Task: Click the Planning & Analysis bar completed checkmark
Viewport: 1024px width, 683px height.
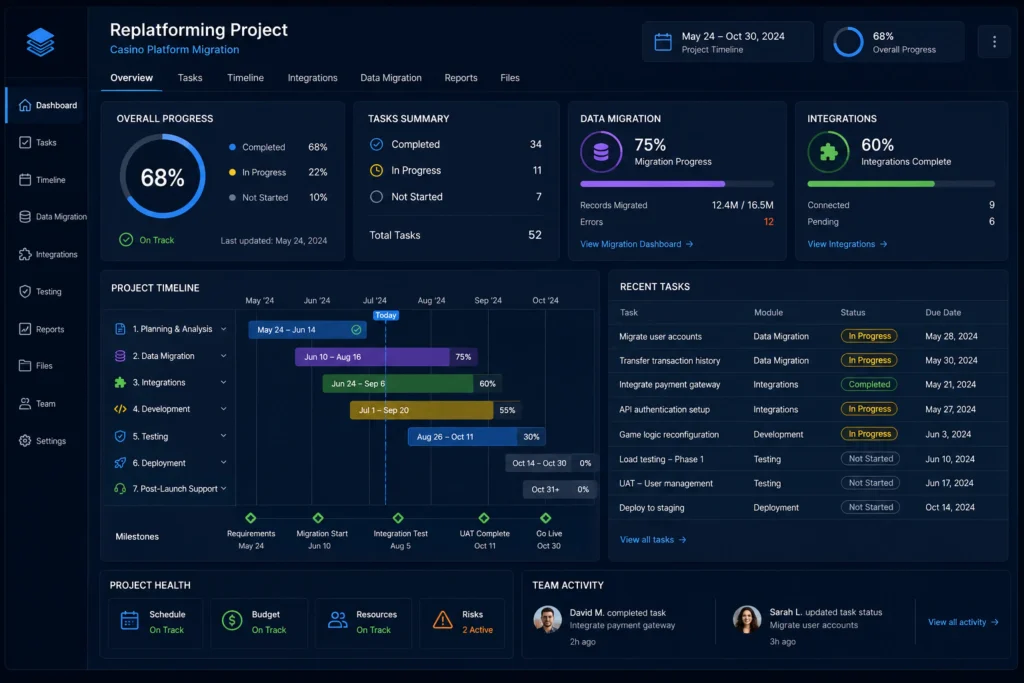Action: 356,330
